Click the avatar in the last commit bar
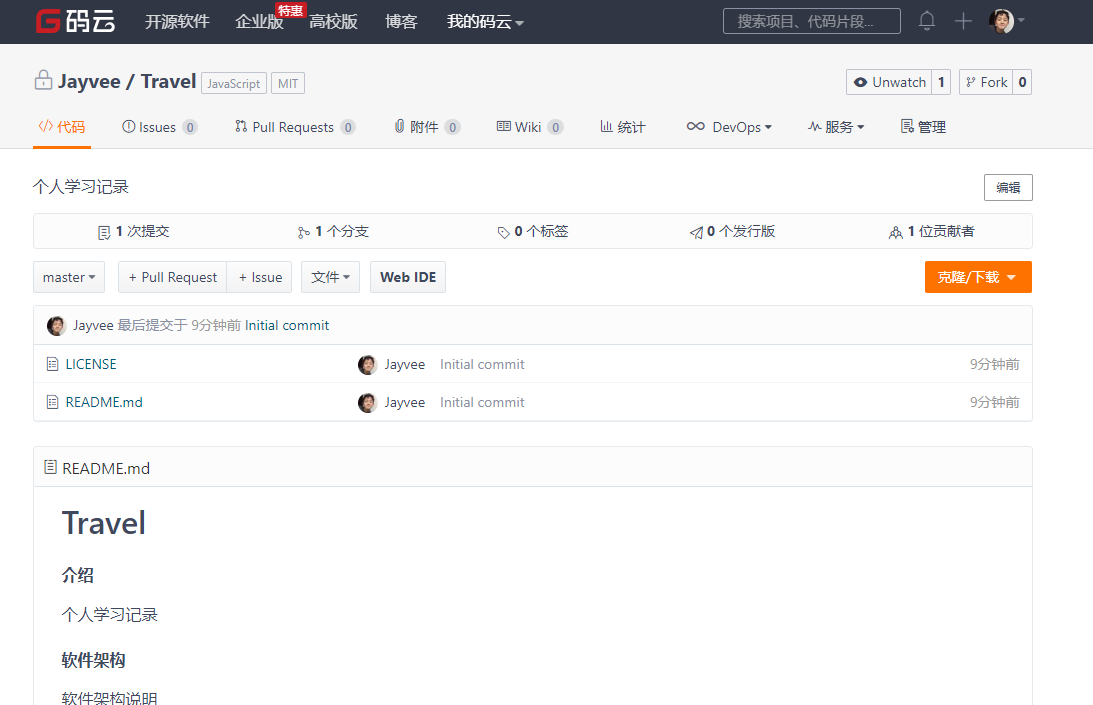 click(x=56, y=325)
